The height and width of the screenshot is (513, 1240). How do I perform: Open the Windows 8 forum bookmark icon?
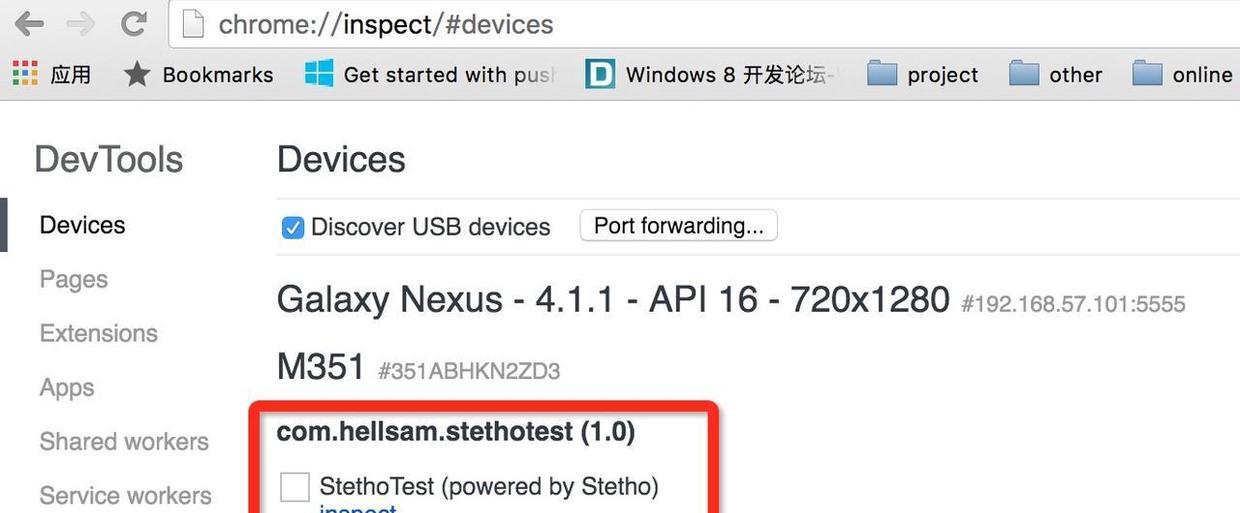[600, 74]
